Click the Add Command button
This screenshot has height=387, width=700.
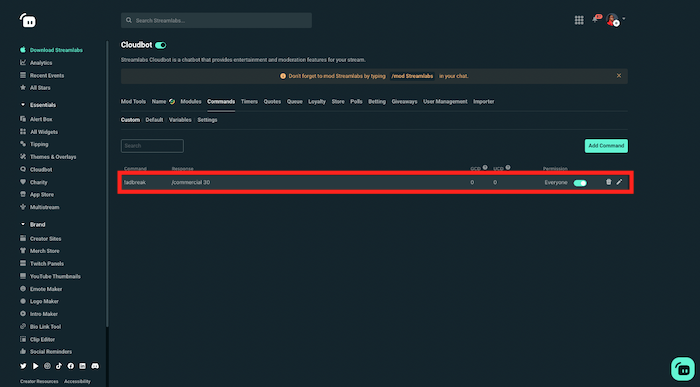click(606, 146)
